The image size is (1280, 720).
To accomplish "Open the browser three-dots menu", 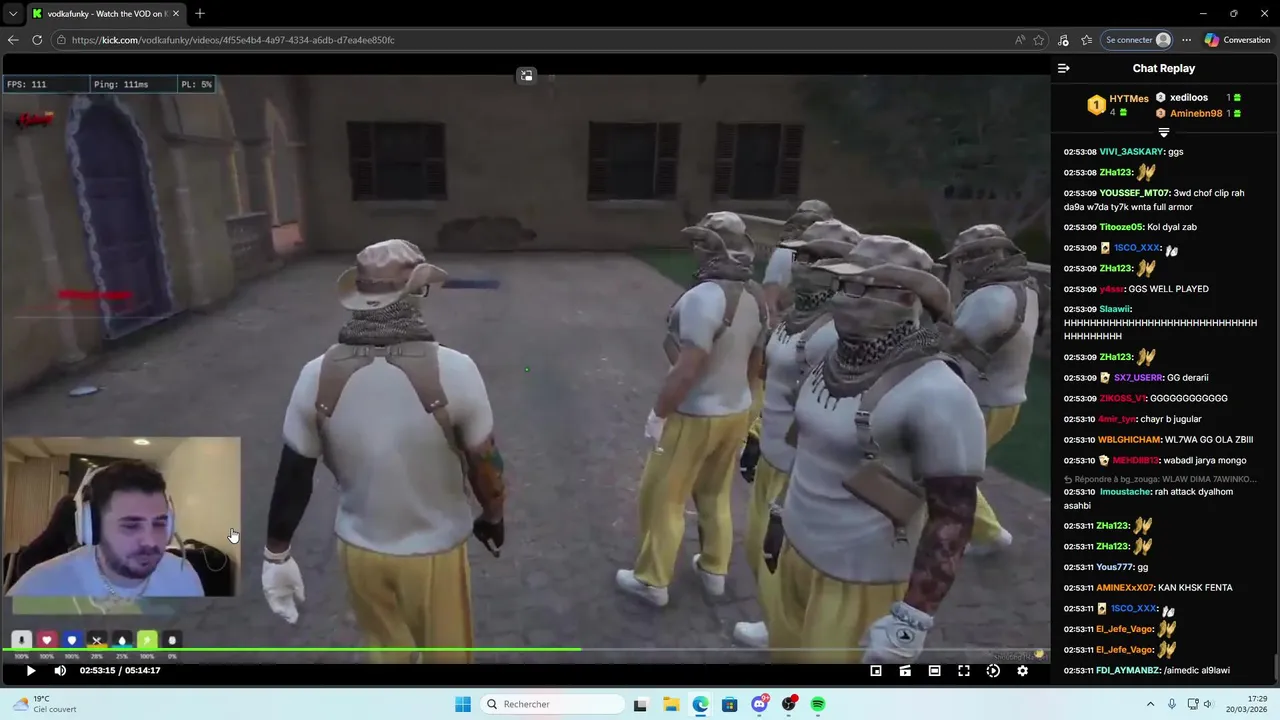I will click(1186, 40).
